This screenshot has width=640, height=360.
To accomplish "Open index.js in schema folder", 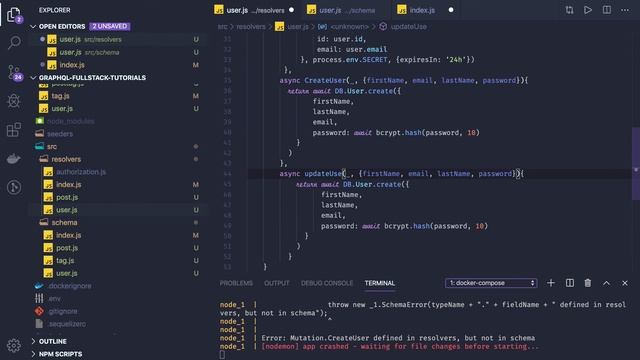I will tap(118, 235).
